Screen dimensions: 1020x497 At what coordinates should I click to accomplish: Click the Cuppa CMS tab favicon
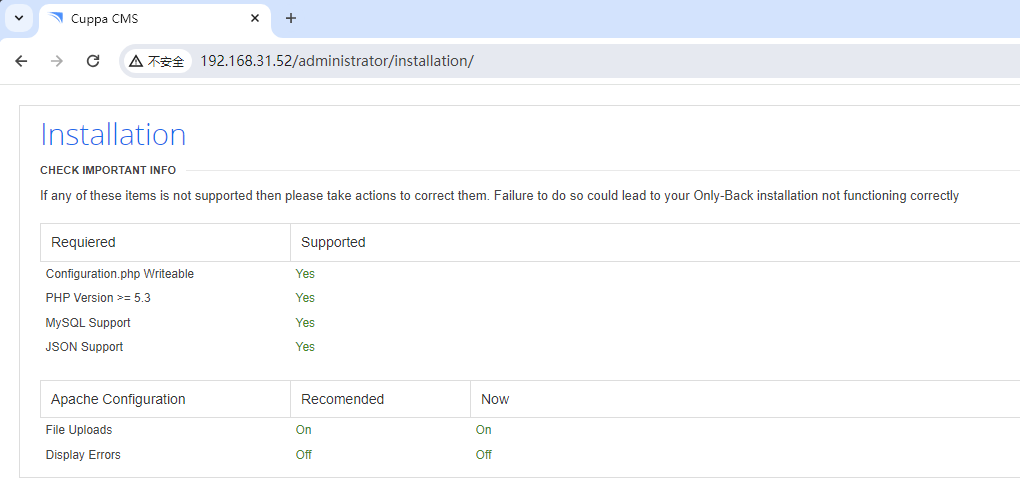click(x=55, y=18)
